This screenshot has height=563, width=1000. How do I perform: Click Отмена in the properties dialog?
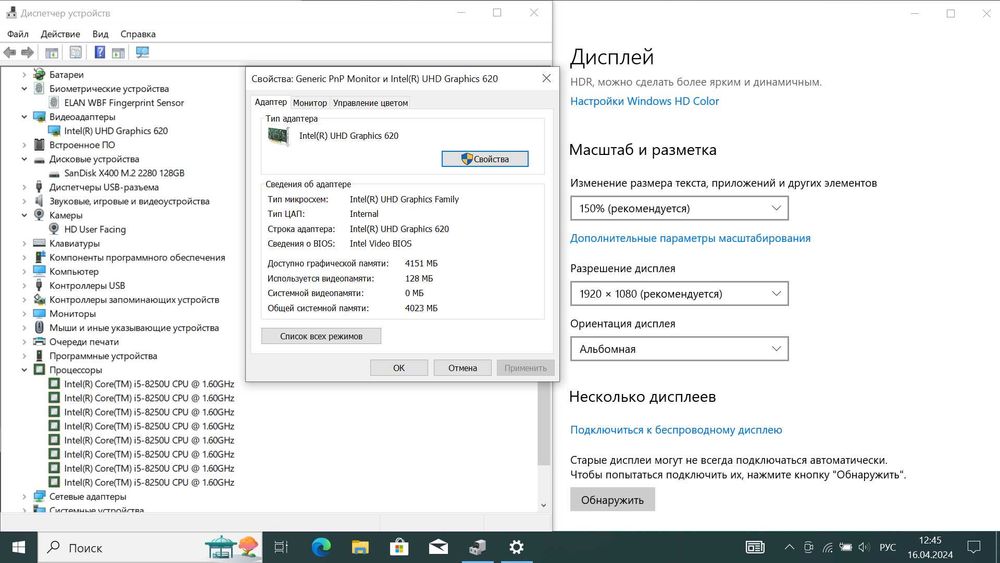click(x=462, y=368)
